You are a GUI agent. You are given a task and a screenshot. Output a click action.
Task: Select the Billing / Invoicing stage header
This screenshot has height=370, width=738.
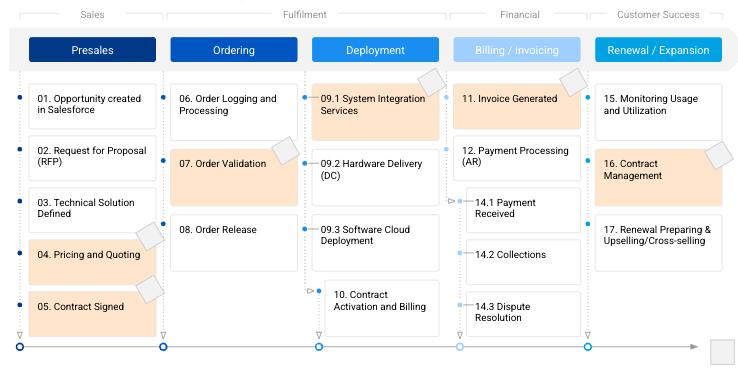pyautogui.click(x=517, y=50)
